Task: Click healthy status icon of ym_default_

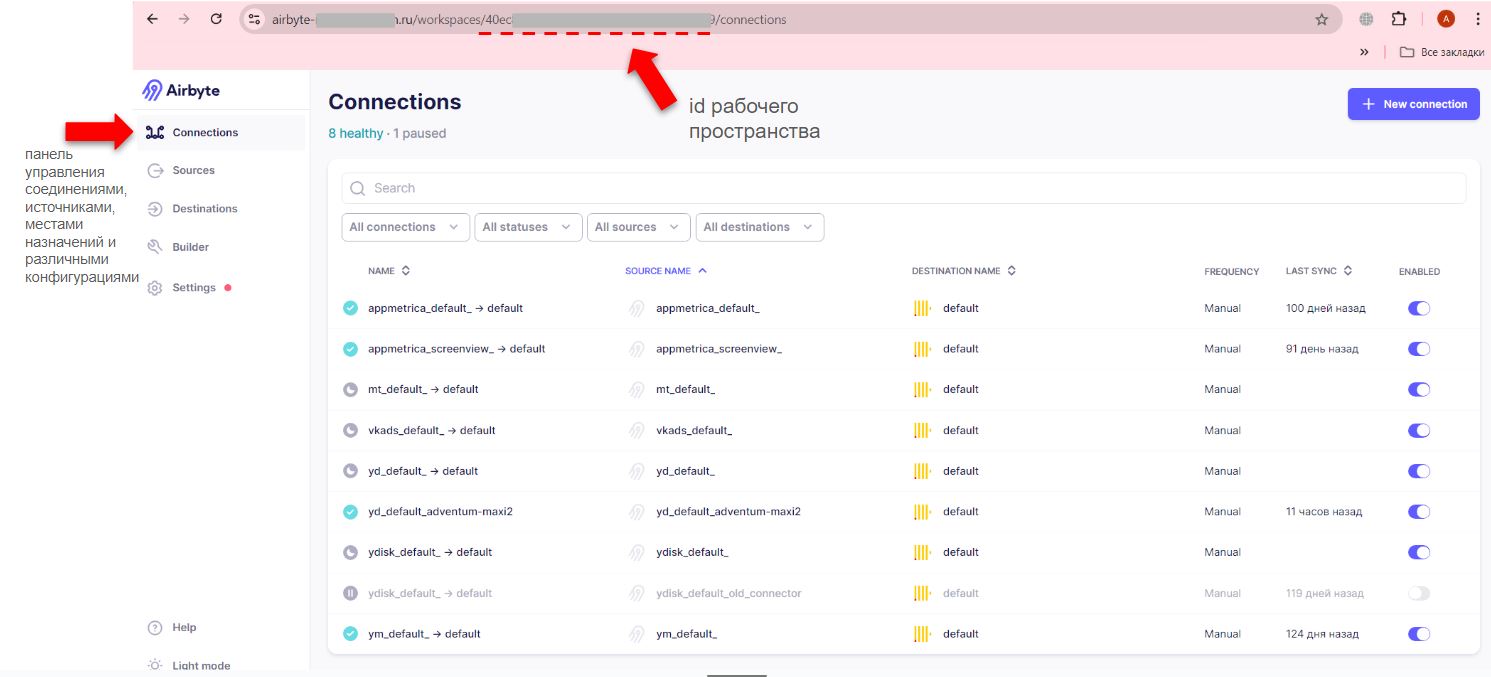Action: [x=350, y=633]
